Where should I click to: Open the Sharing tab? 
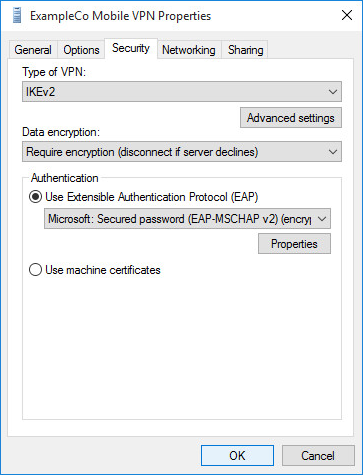point(245,50)
